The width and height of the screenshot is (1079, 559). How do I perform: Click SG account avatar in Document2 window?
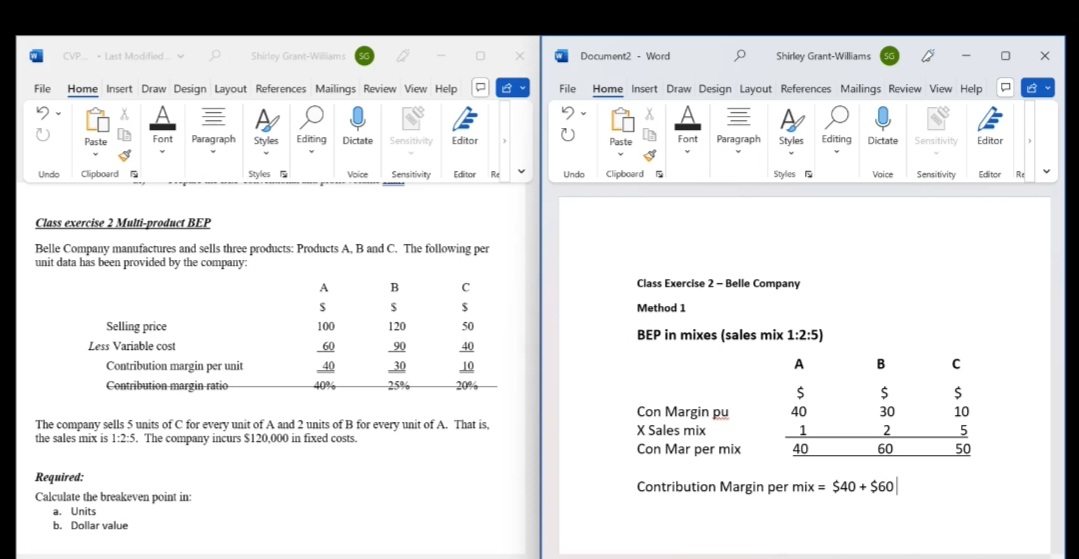coord(890,56)
